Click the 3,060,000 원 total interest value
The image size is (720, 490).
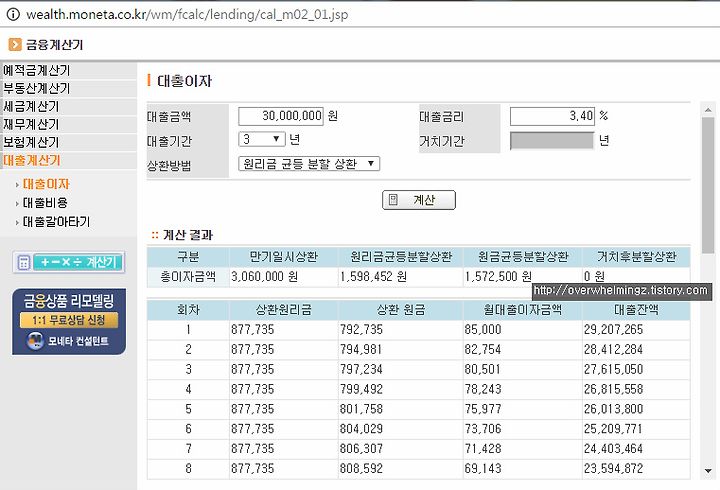click(x=264, y=277)
